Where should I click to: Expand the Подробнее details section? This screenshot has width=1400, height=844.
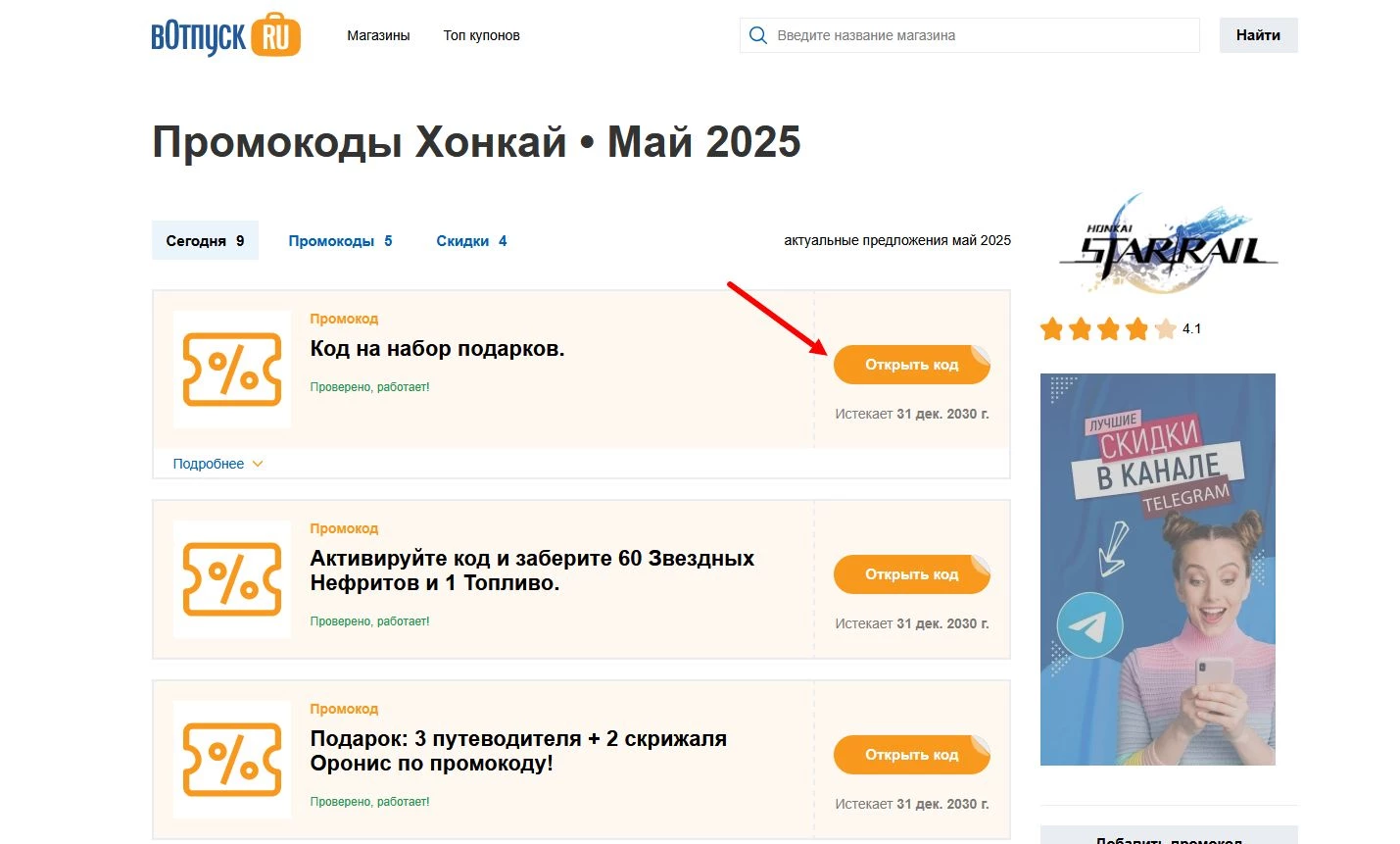[x=208, y=463]
